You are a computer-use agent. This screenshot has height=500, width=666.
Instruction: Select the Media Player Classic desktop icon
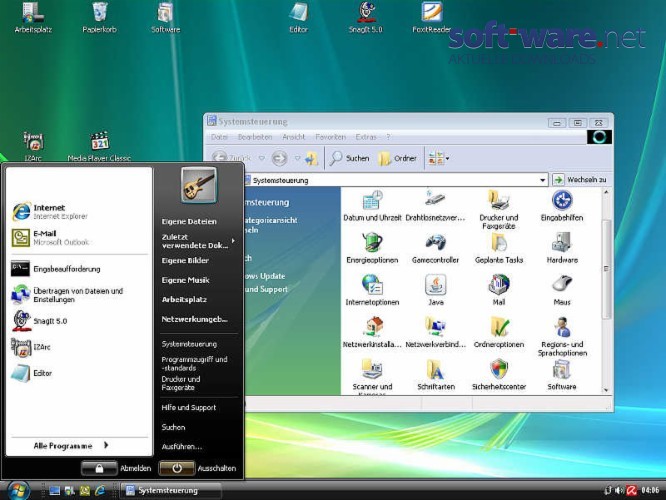pos(99,147)
